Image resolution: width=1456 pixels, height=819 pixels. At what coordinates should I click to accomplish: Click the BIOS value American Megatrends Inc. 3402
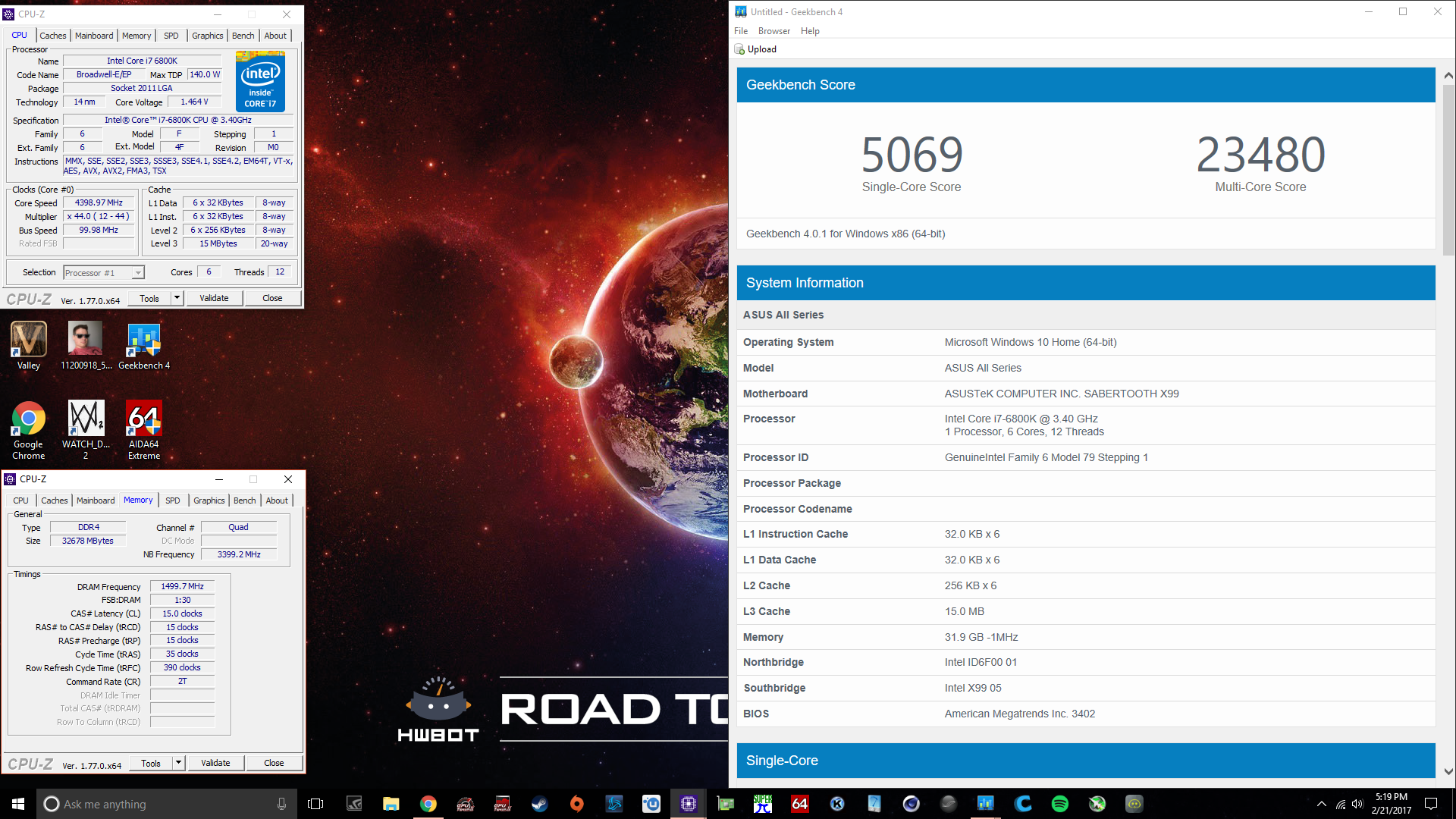(1020, 714)
